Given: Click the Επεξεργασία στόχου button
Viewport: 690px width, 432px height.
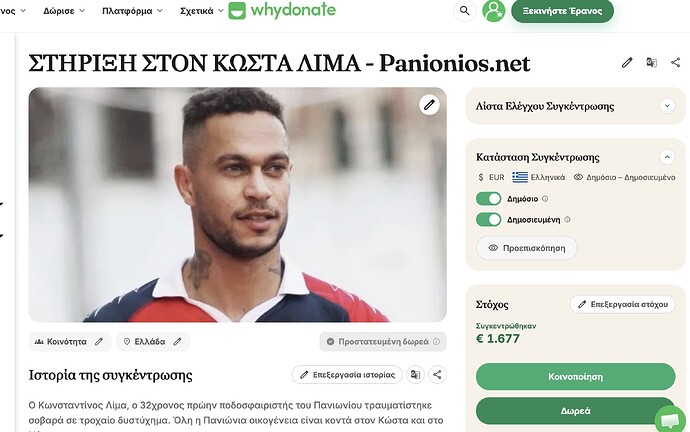Looking at the screenshot, I should coord(623,304).
